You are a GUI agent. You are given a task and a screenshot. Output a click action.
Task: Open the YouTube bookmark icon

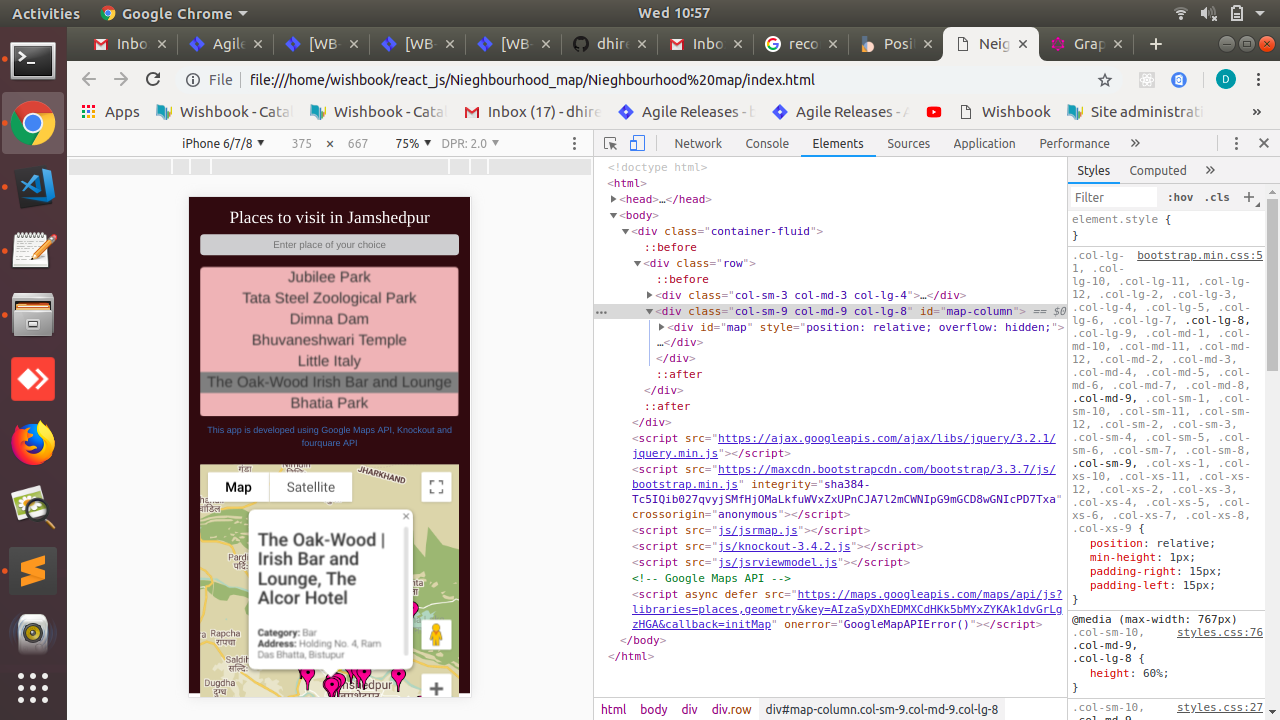(934, 112)
